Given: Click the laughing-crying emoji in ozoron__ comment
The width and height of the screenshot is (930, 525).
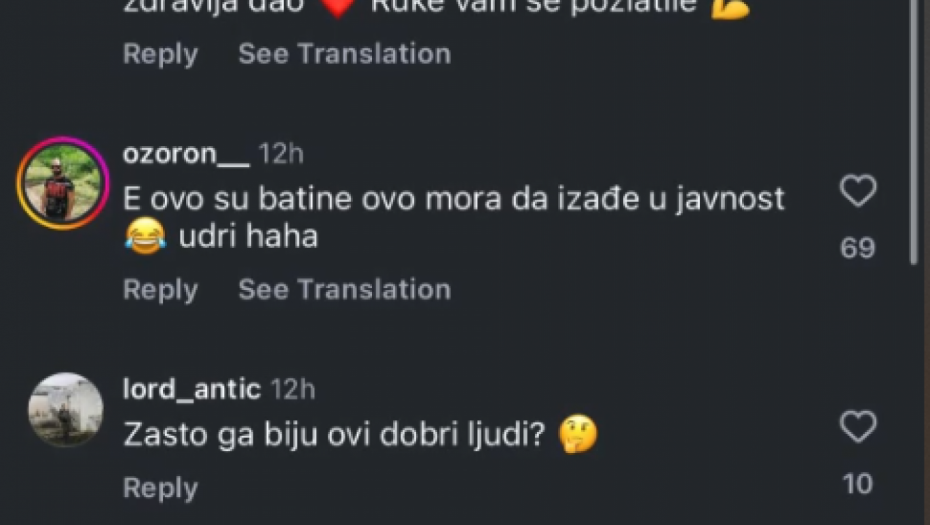Looking at the screenshot, I should coord(145,236).
